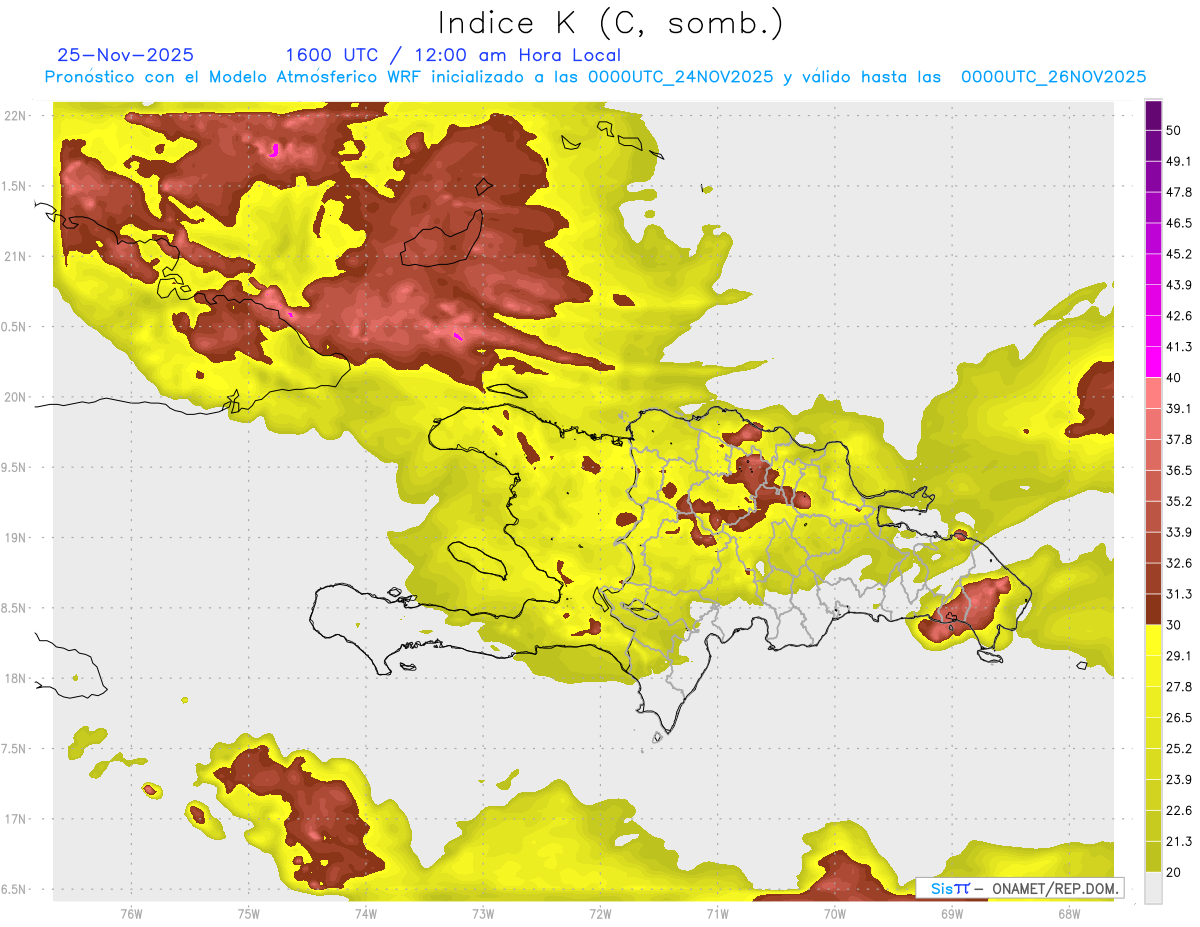
Task: Select the colorbar label '46.5'
Action: pyautogui.click(x=1179, y=223)
